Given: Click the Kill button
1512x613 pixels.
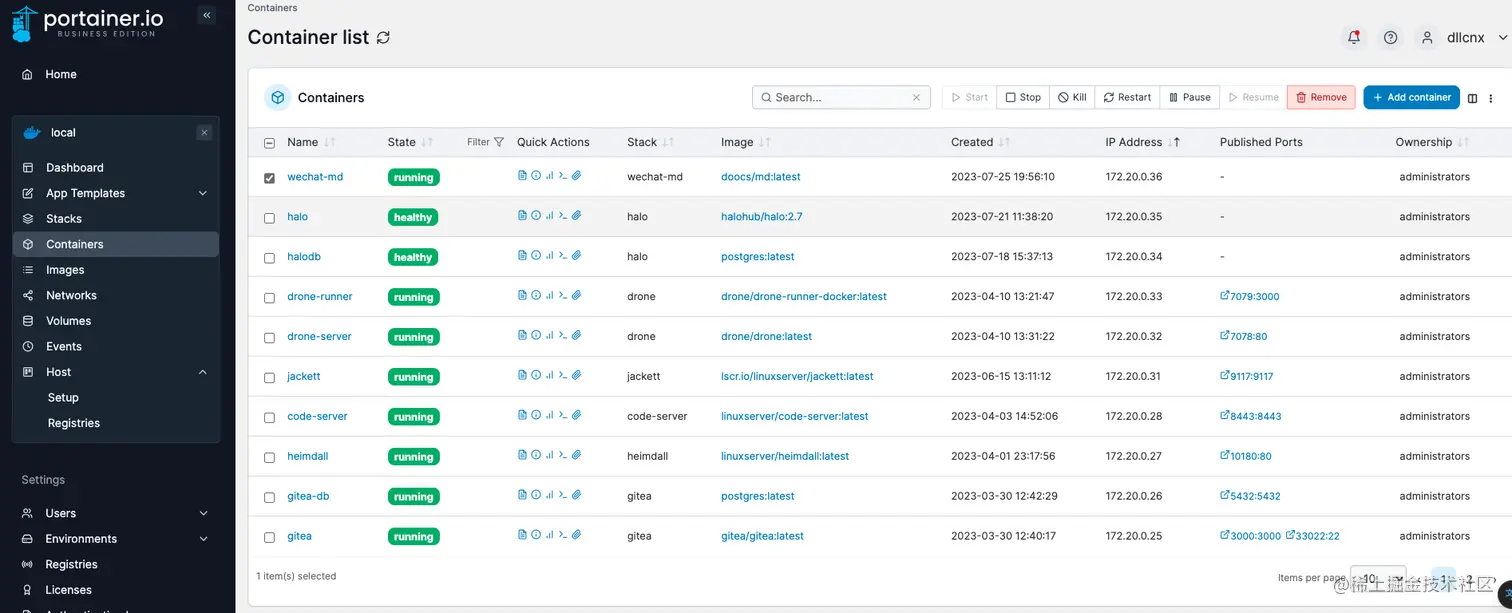Looking at the screenshot, I should pyautogui.click(x=1072, y=97).
